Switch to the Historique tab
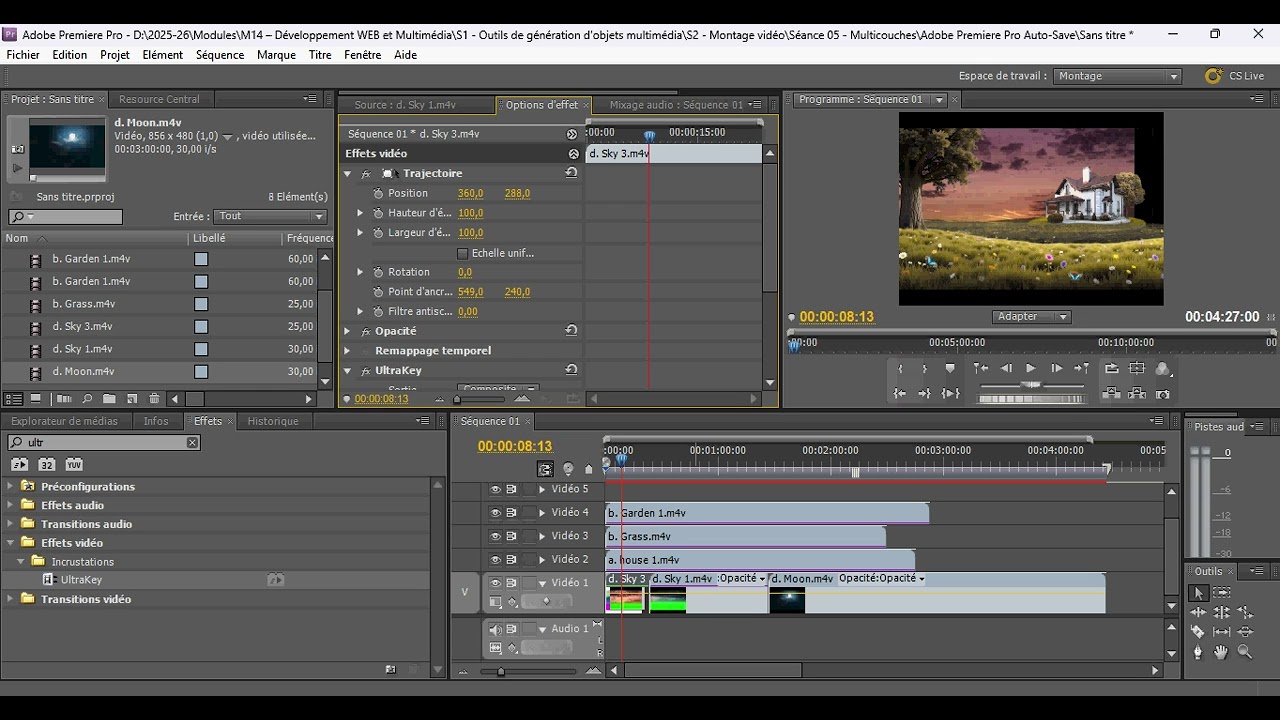This screenshot has width=1280, height=720. pos(273,421)
